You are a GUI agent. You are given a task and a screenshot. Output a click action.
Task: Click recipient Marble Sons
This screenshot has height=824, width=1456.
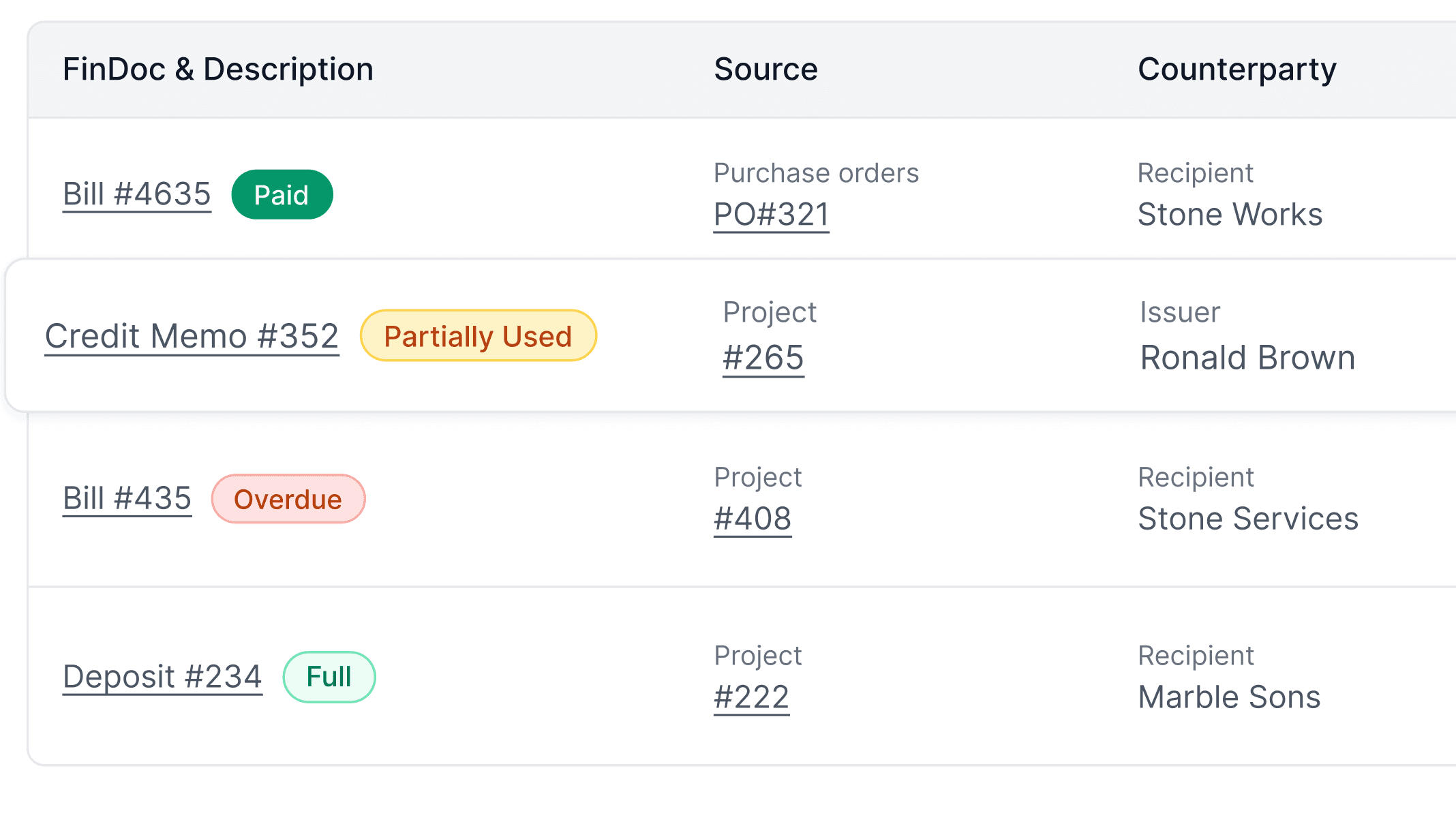pos(1228,697)
